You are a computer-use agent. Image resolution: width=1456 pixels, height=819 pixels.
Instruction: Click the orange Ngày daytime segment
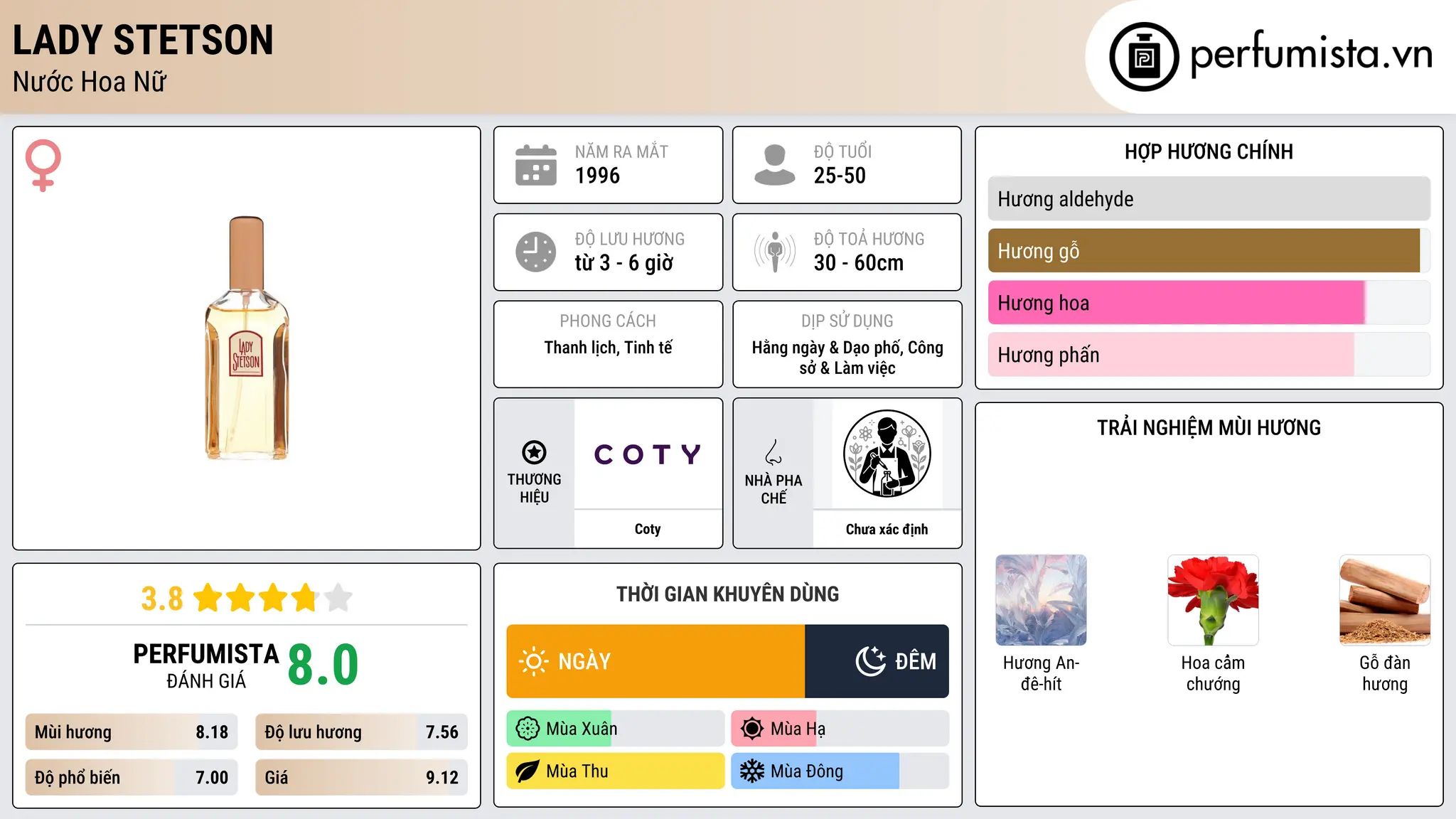tap(655, 661)
